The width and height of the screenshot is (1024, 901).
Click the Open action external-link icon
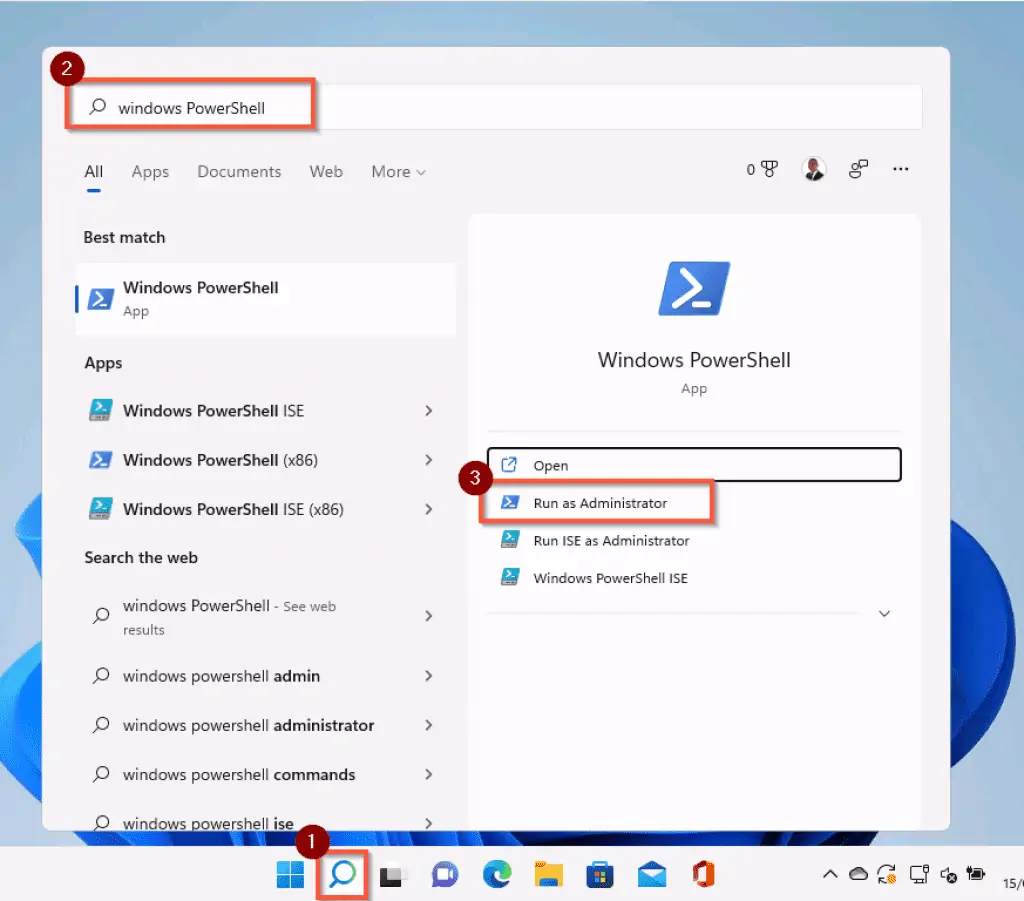point(509,465)
